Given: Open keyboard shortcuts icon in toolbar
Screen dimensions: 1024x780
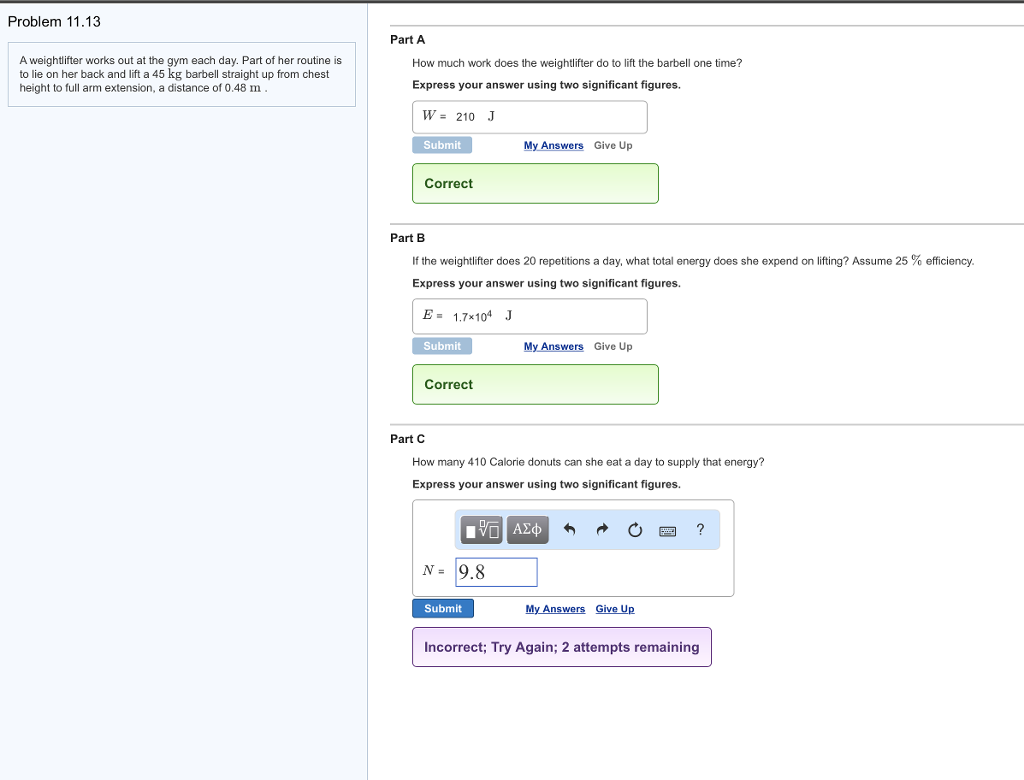Looking at the screenshot, I should tap(667, 531).
